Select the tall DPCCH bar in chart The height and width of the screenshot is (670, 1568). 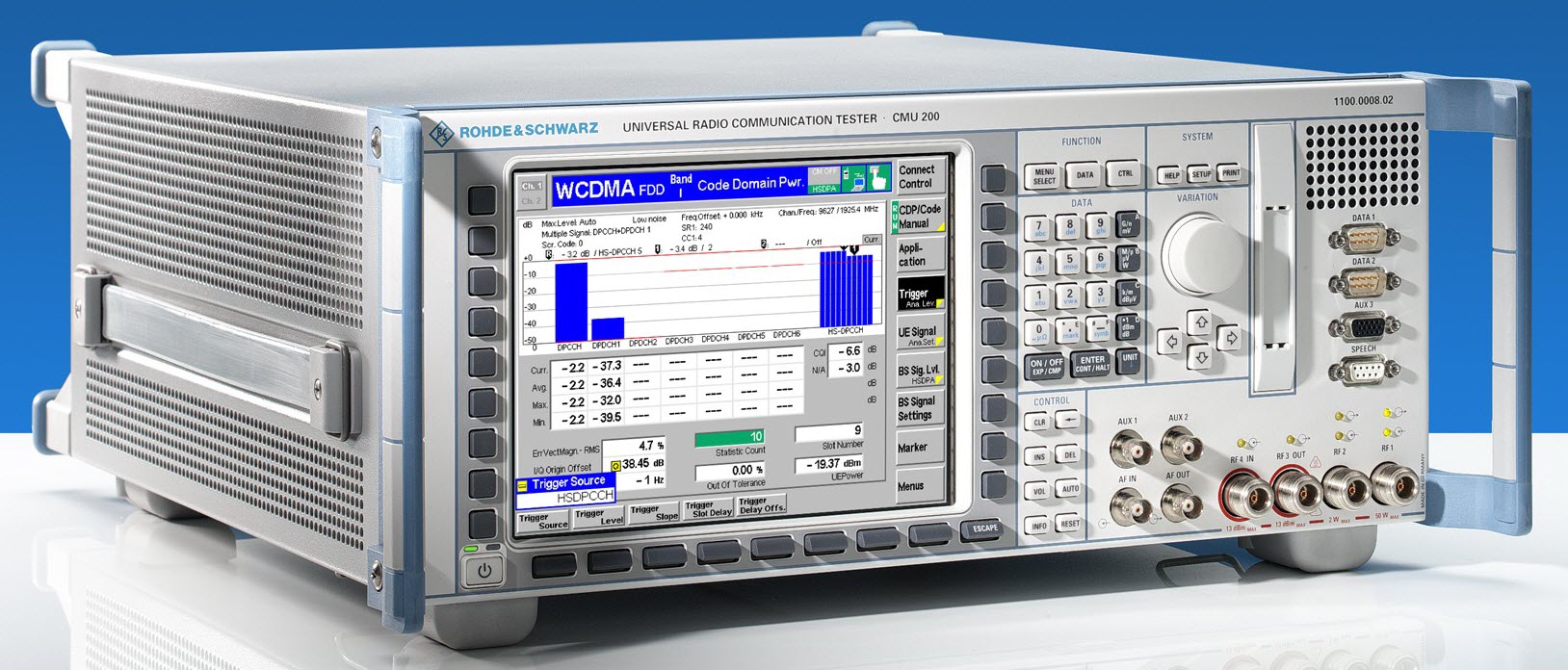tap(570, 300)
